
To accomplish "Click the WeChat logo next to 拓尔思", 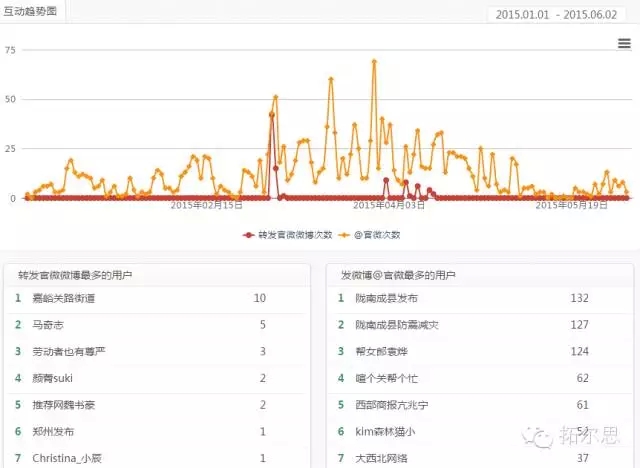I will (542, 438).
